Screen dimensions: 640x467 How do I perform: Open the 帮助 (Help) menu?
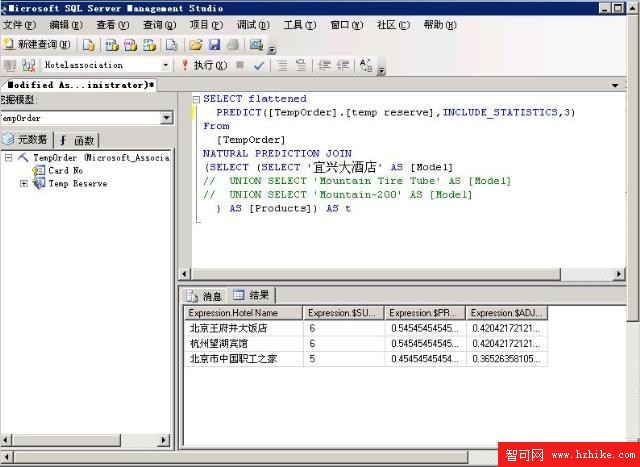440,25
